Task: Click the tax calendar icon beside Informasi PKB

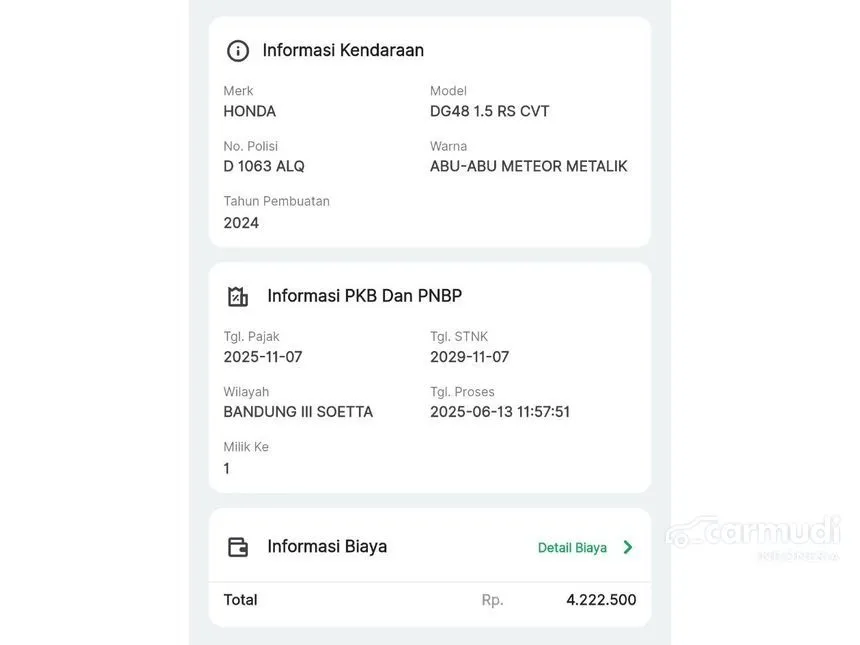Action: (237, 296)
